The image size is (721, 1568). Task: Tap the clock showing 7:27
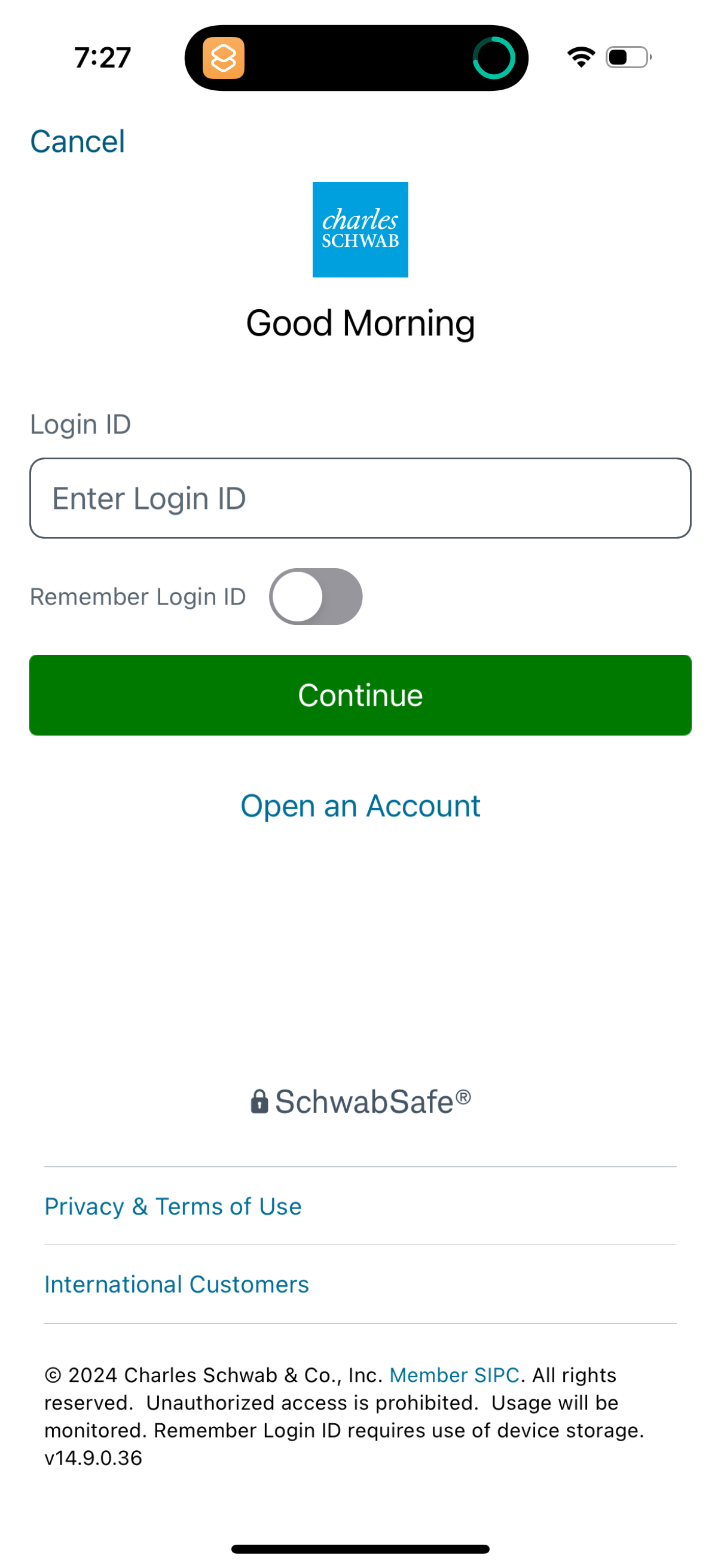100,57
